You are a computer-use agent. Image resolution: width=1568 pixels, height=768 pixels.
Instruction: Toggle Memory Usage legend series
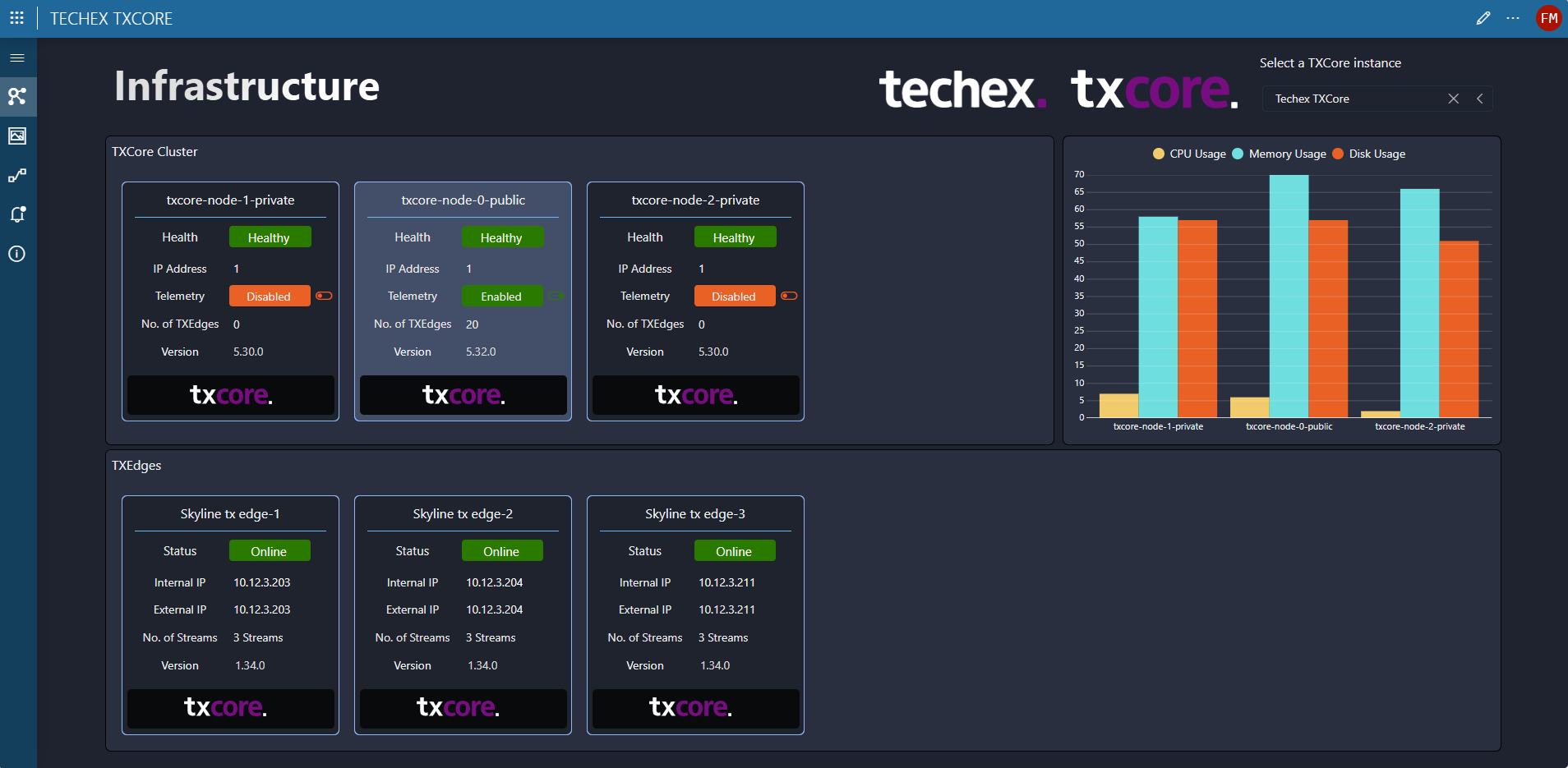tap(1279, 154)
